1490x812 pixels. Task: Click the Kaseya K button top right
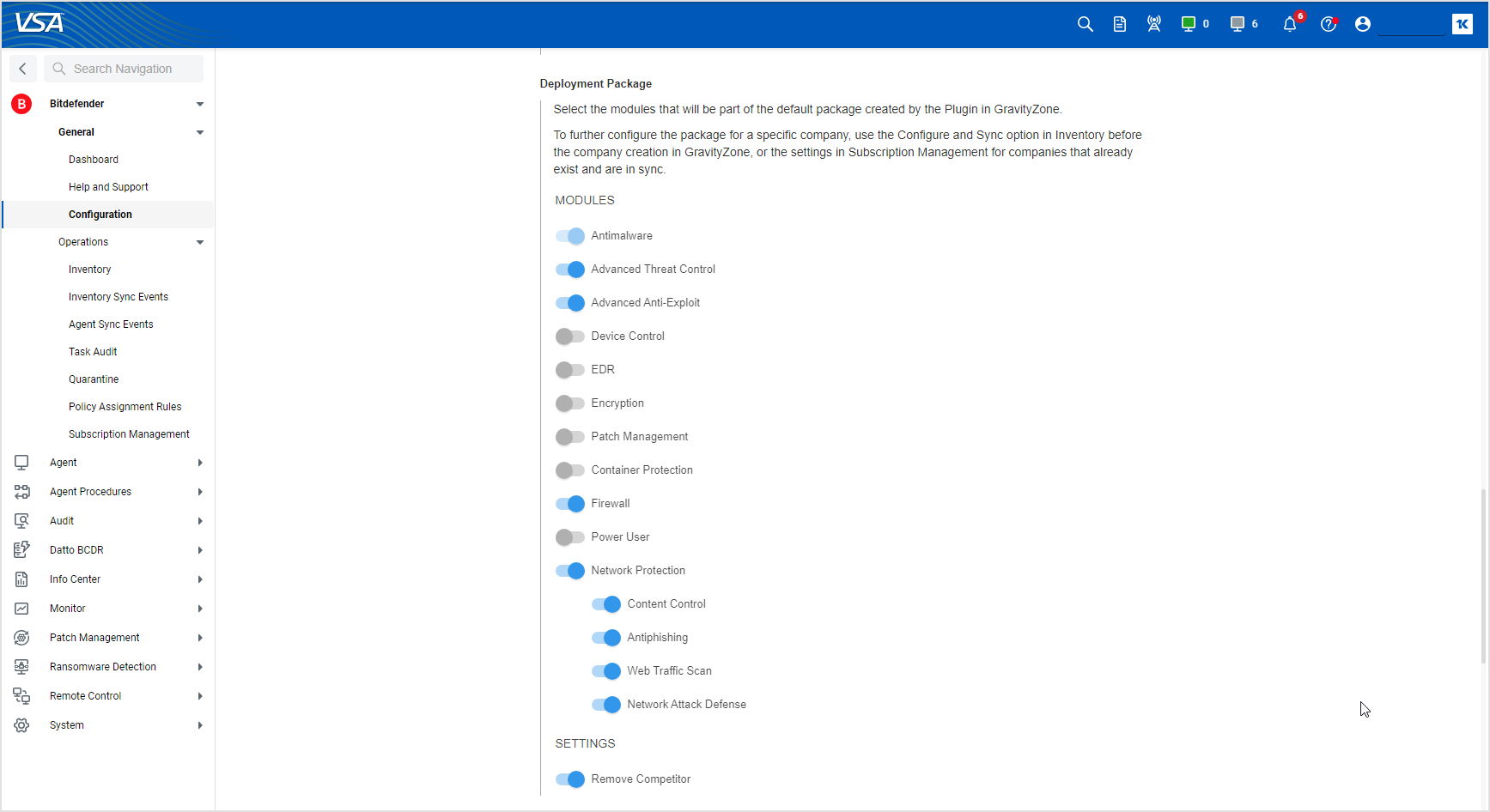tap(1463, 24)
